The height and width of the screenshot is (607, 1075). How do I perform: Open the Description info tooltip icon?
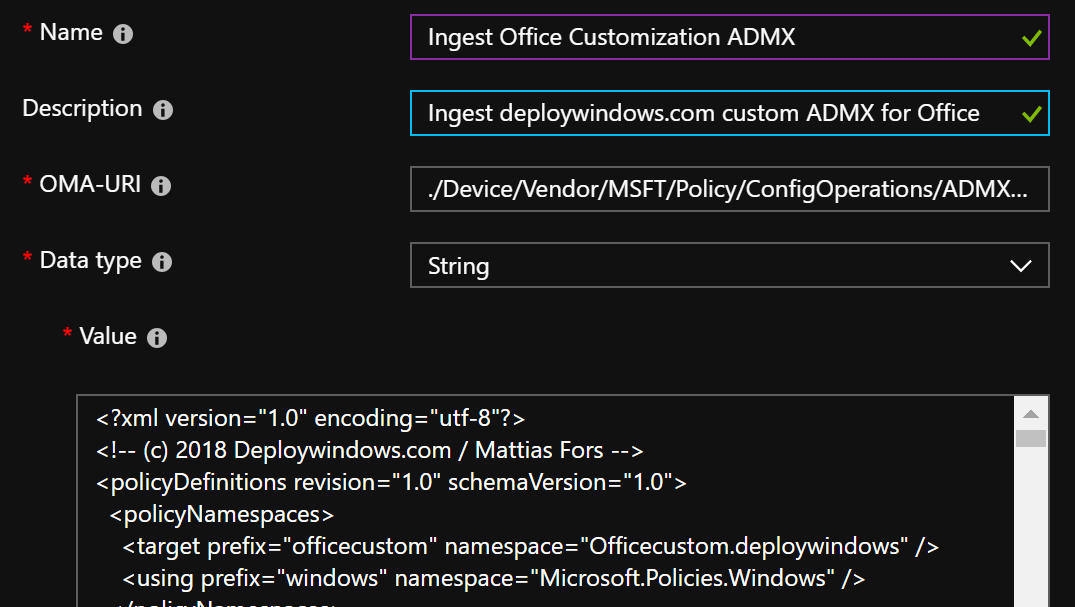[163, 110]
